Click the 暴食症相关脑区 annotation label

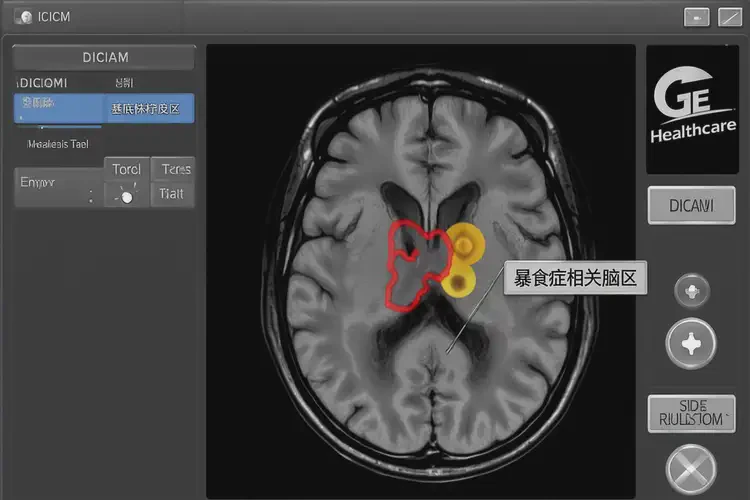tap(574, 279)
